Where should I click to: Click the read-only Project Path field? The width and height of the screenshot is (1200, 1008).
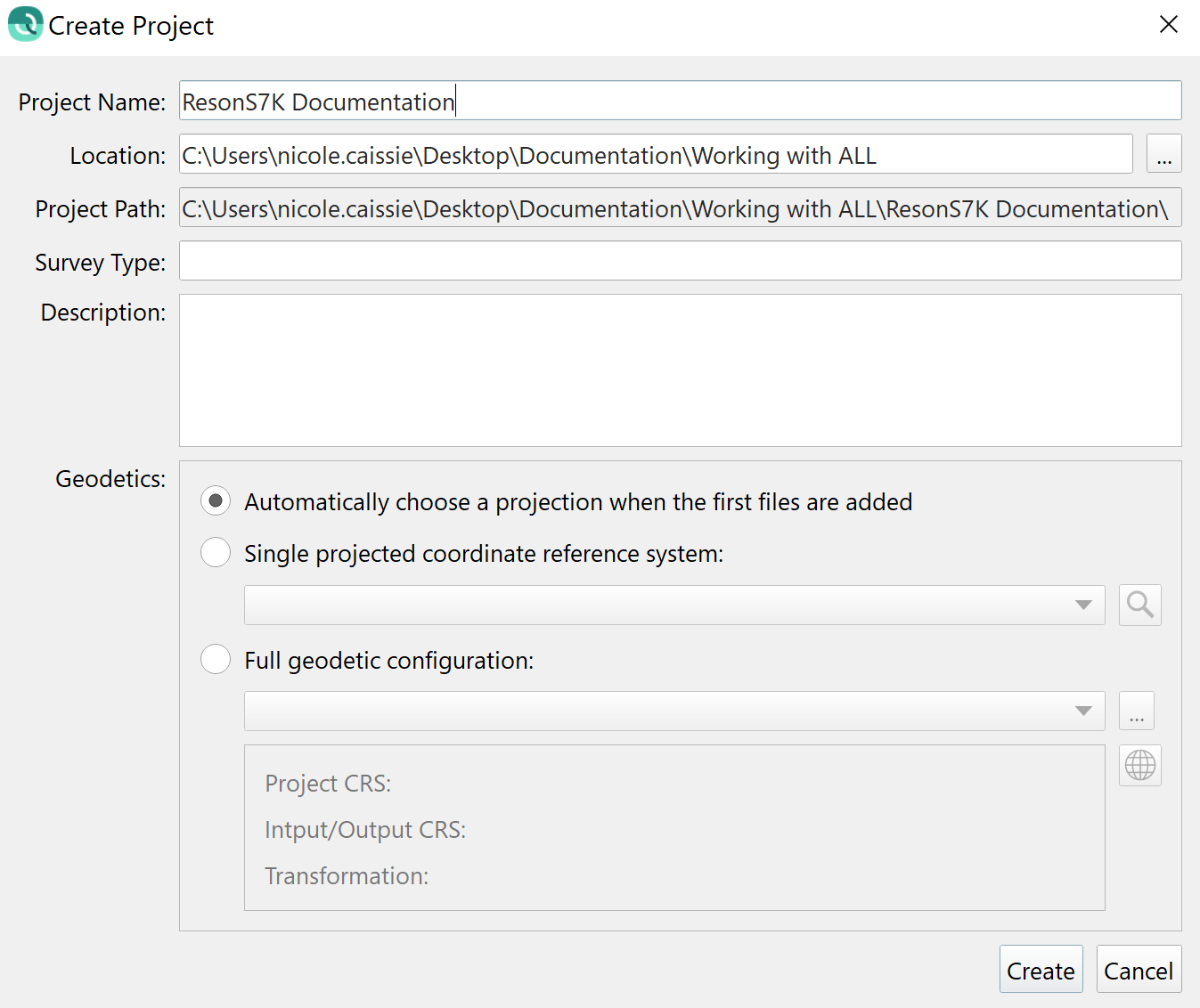tap(680, 207)
